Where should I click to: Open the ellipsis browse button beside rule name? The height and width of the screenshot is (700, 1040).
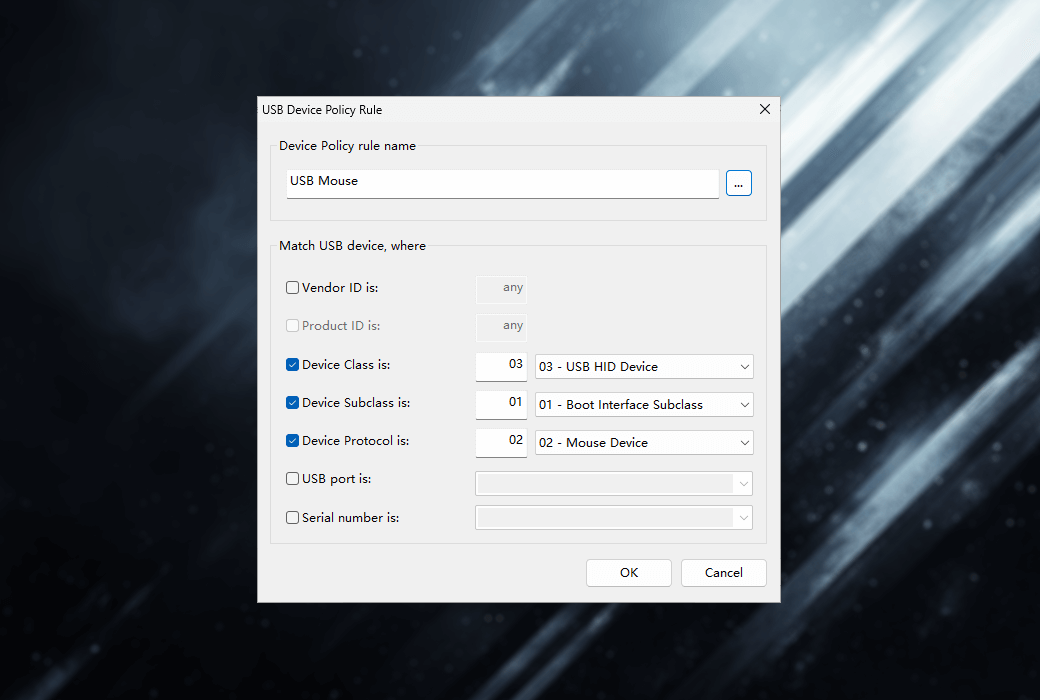pos(739,183)
